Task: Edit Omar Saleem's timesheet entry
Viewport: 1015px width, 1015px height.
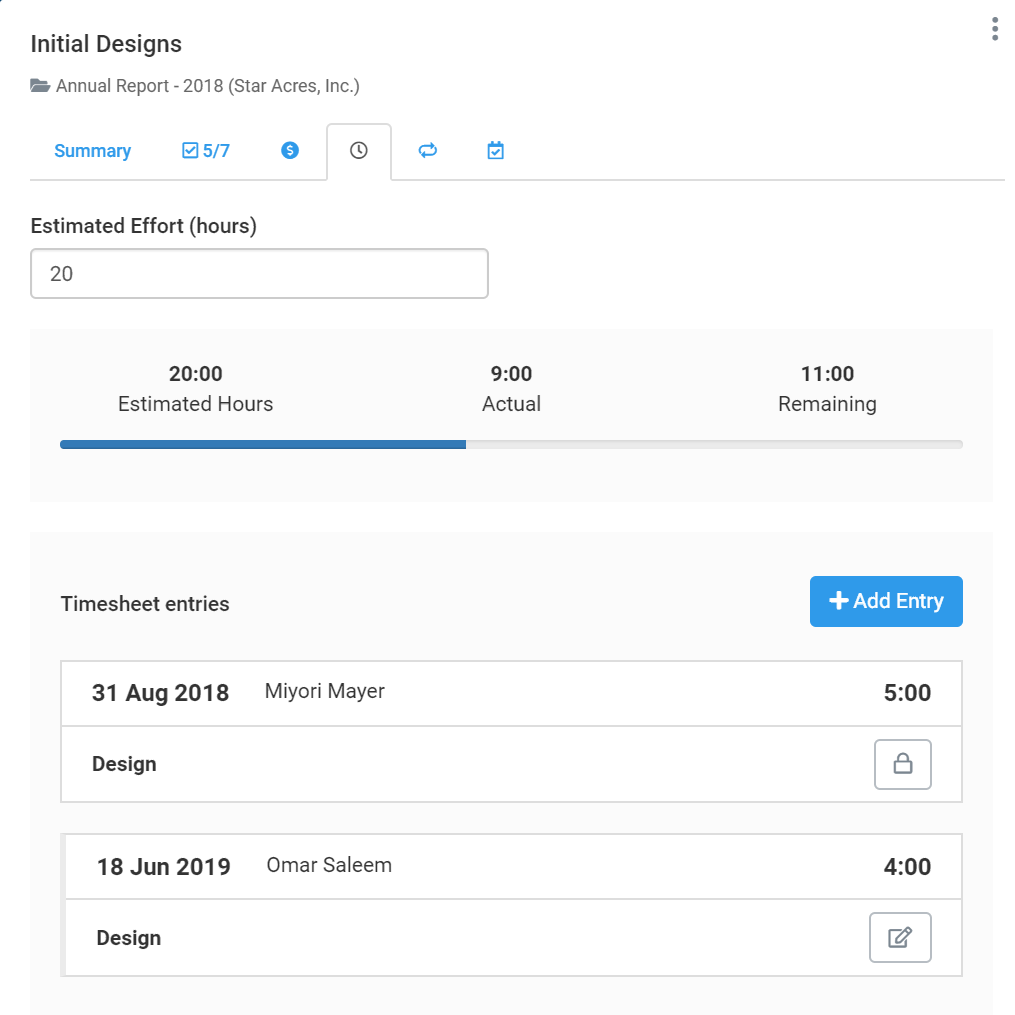Action: [x=900, y=937]
